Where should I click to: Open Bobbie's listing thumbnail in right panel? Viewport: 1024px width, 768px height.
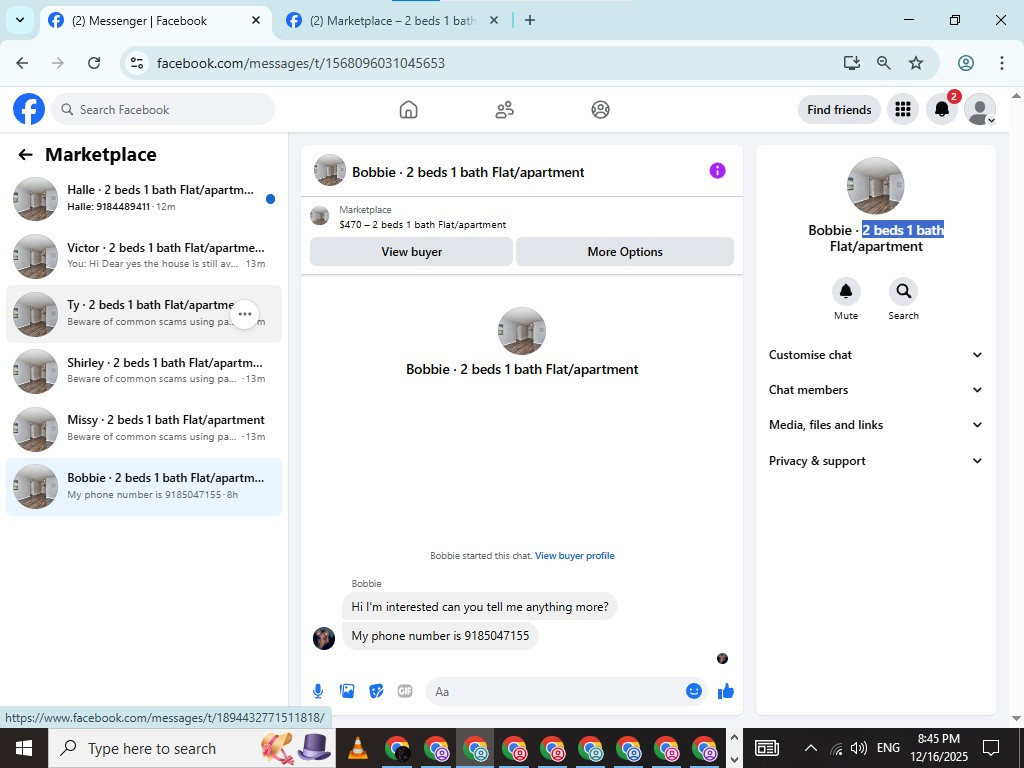click(875, 185)
